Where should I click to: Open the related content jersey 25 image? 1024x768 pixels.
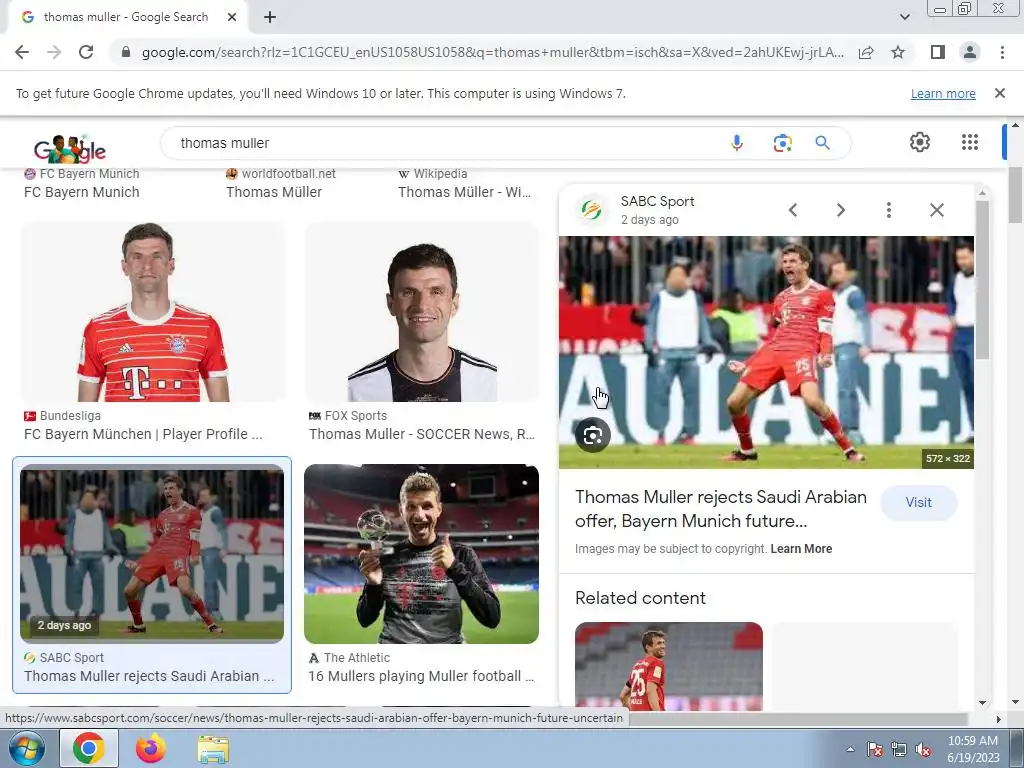point(669,666)
